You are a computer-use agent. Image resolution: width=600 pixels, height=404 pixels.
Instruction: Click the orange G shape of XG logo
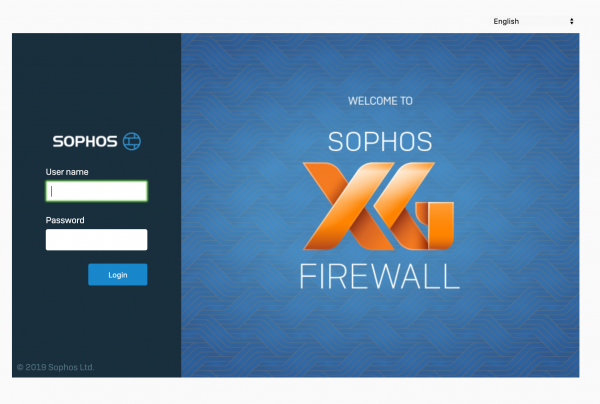tap(415, 206)
